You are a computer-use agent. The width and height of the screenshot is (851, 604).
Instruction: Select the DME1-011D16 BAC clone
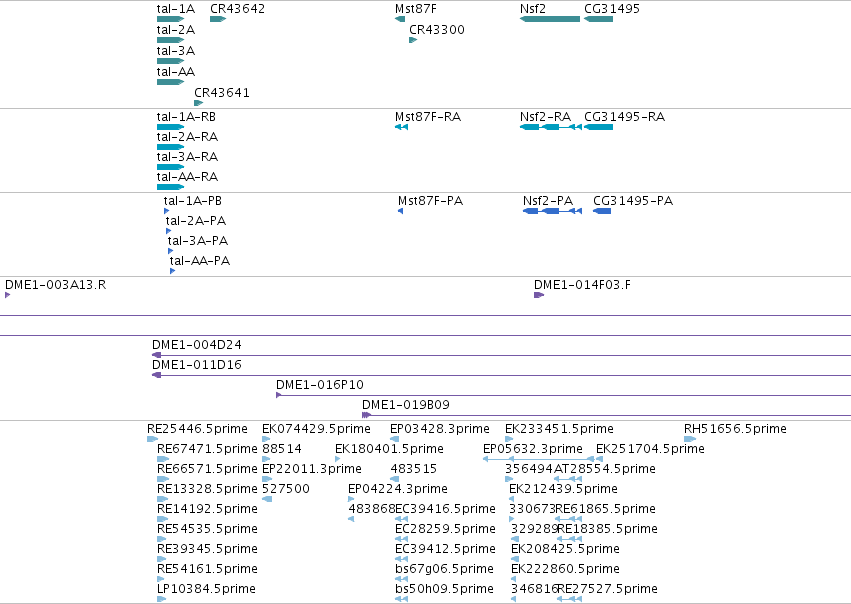(x=501, y=376)
